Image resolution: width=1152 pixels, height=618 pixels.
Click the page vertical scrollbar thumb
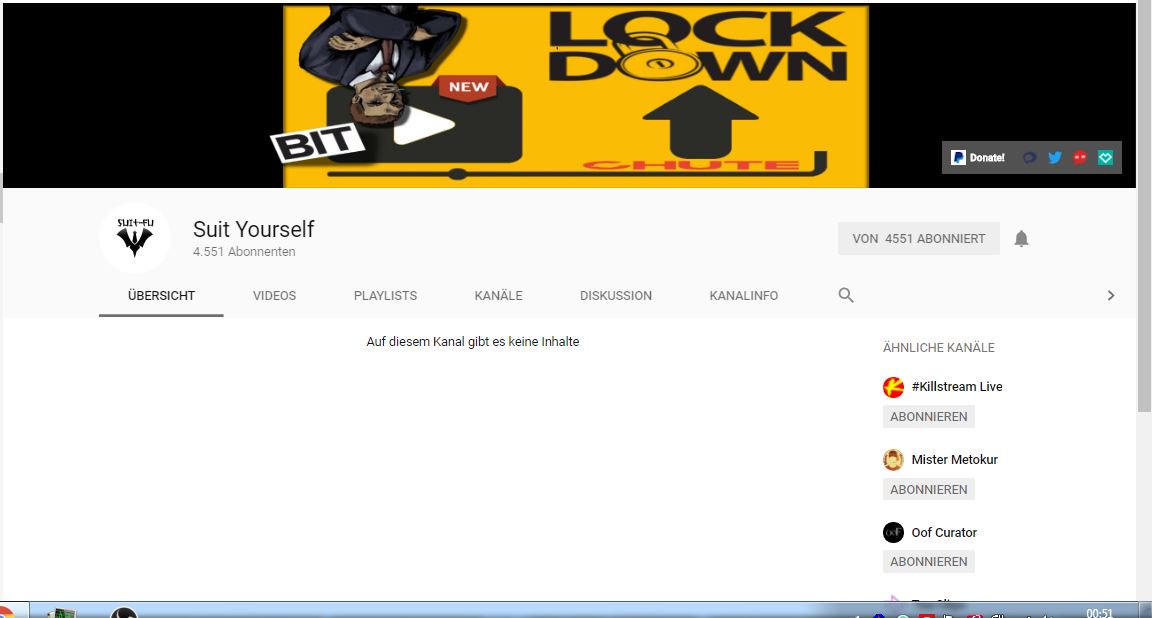pos(1144,207)
